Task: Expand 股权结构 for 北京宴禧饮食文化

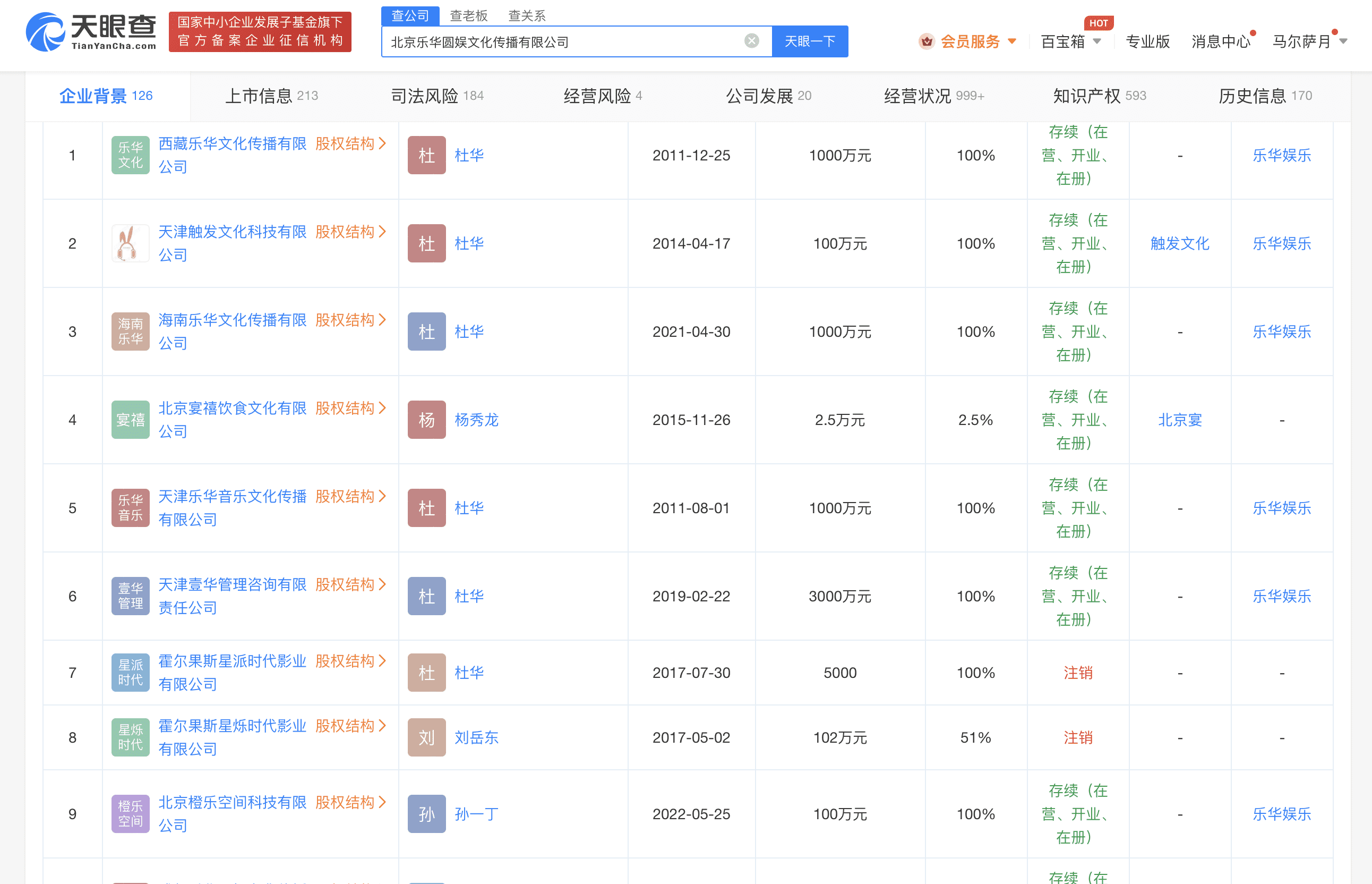Action: (351, 408)
